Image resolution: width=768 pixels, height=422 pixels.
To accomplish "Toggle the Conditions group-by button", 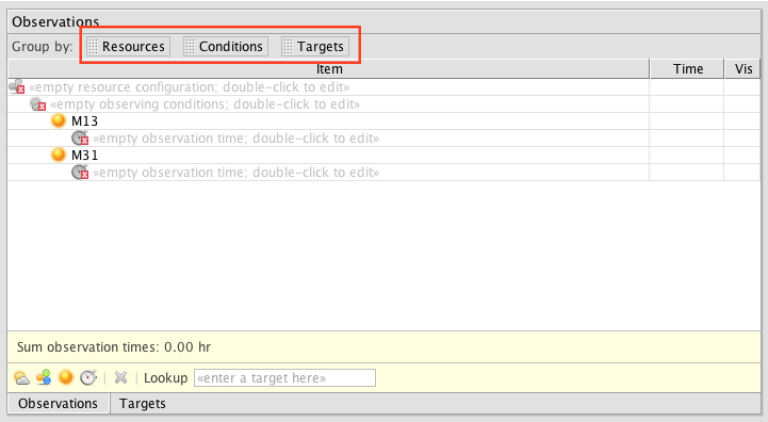I will tap(225, 47).
